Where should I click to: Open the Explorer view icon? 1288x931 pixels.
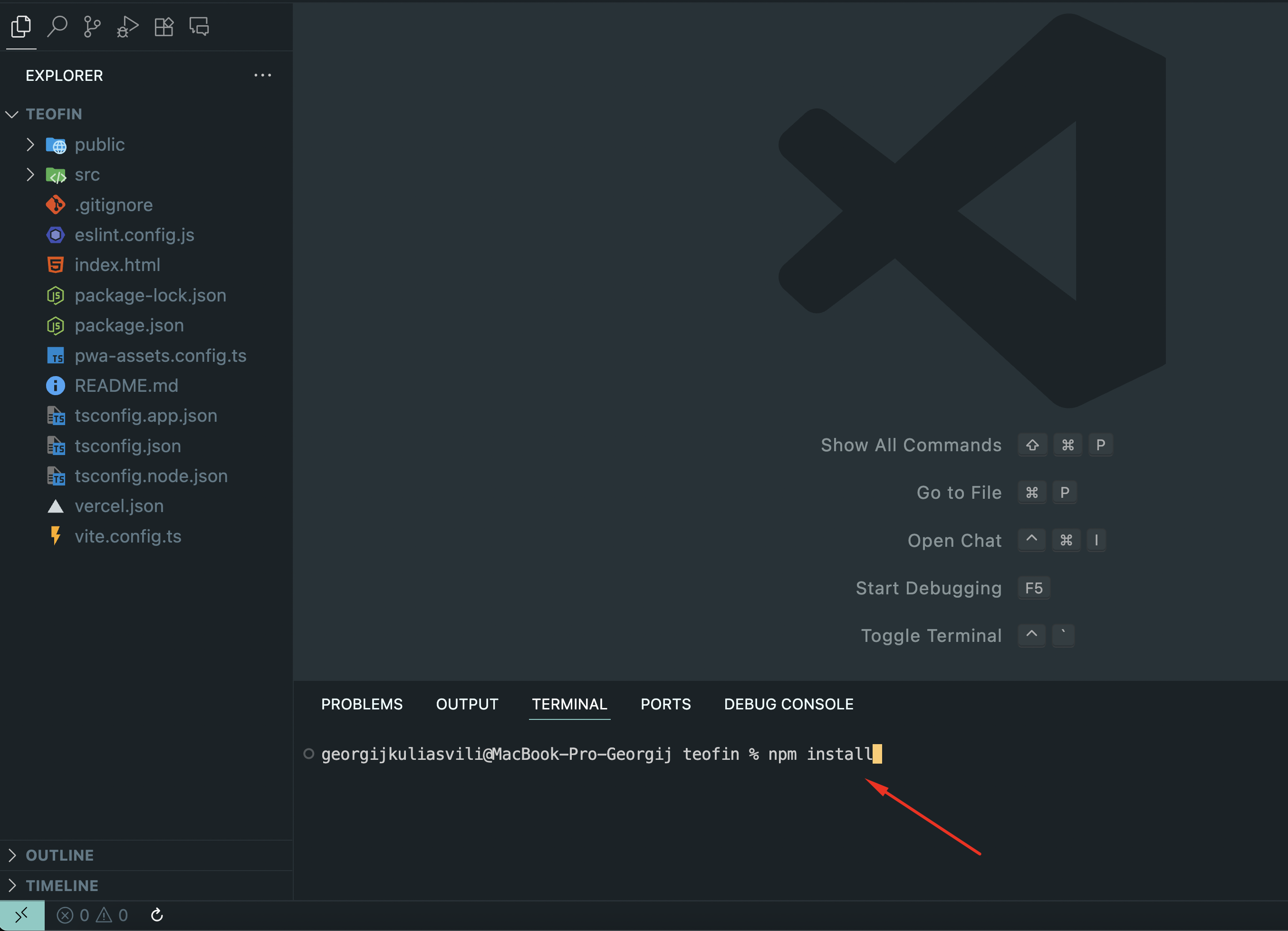coord(21,27)
